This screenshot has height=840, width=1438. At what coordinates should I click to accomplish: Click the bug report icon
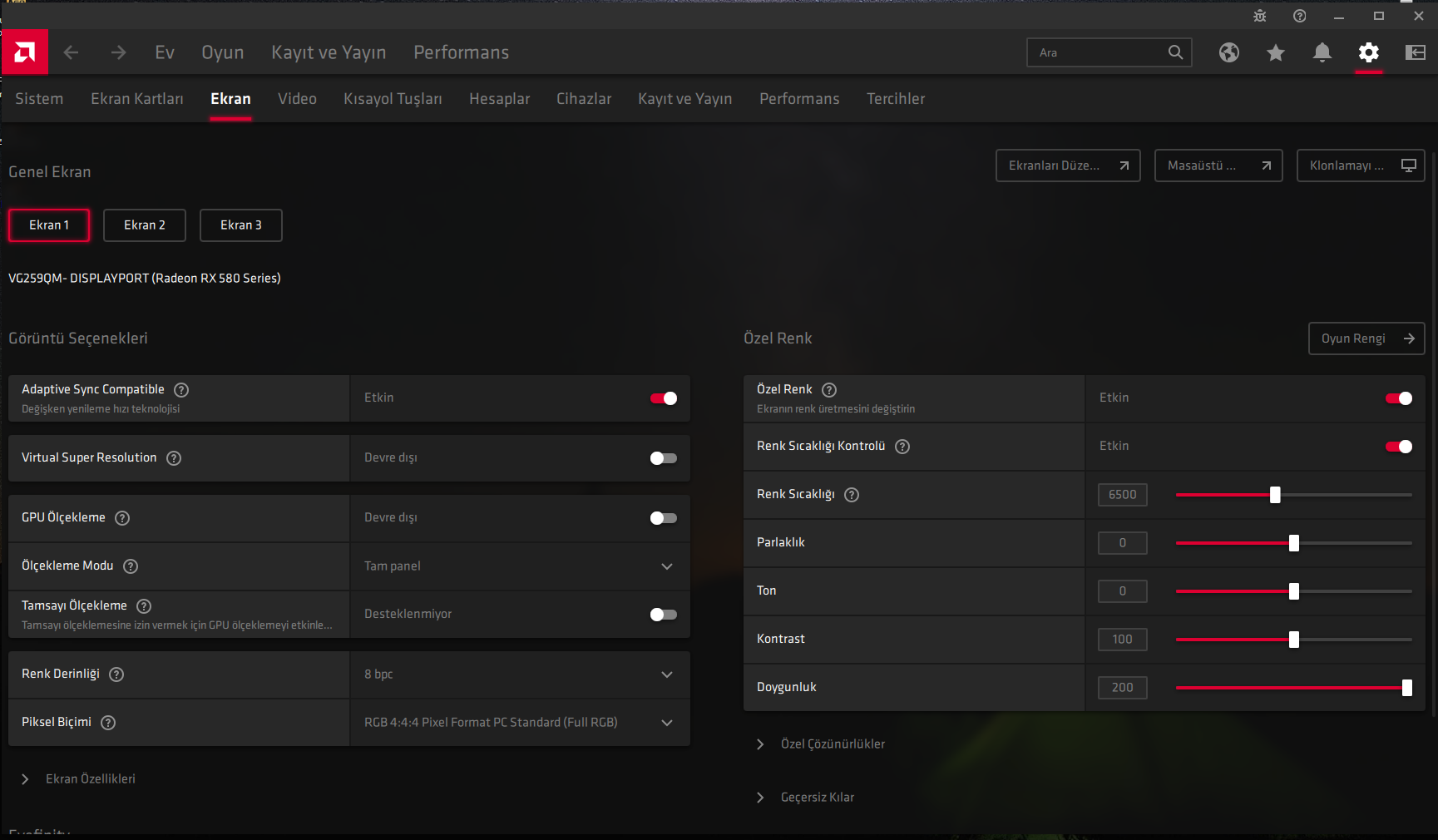1260,16
